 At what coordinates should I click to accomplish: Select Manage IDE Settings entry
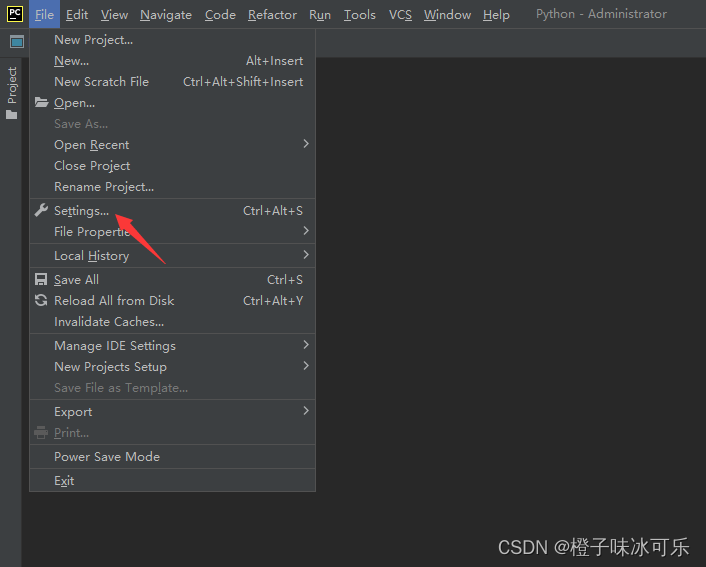click(x=172, y=345)
